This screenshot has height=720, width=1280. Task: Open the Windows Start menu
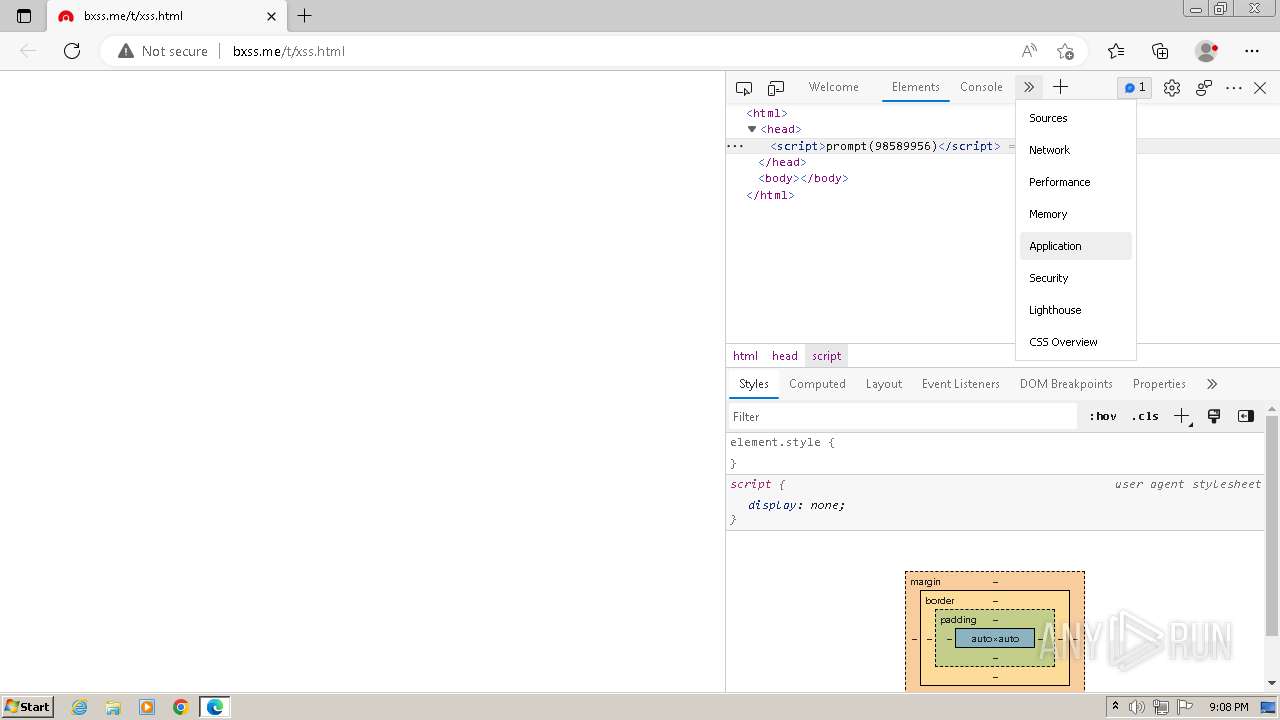pyautogui.click(x=27, y=707)
